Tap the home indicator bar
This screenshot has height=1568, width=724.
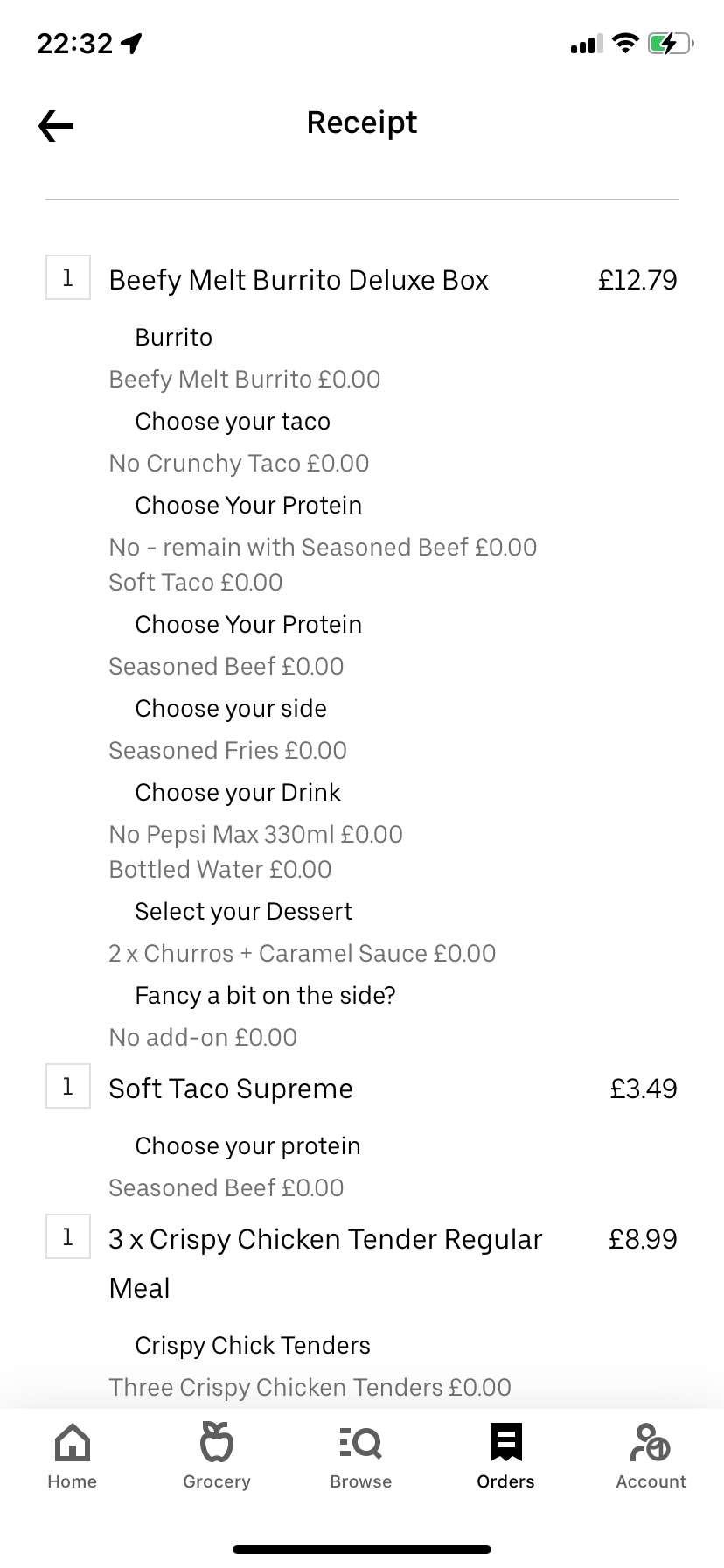click(362, 1550)
